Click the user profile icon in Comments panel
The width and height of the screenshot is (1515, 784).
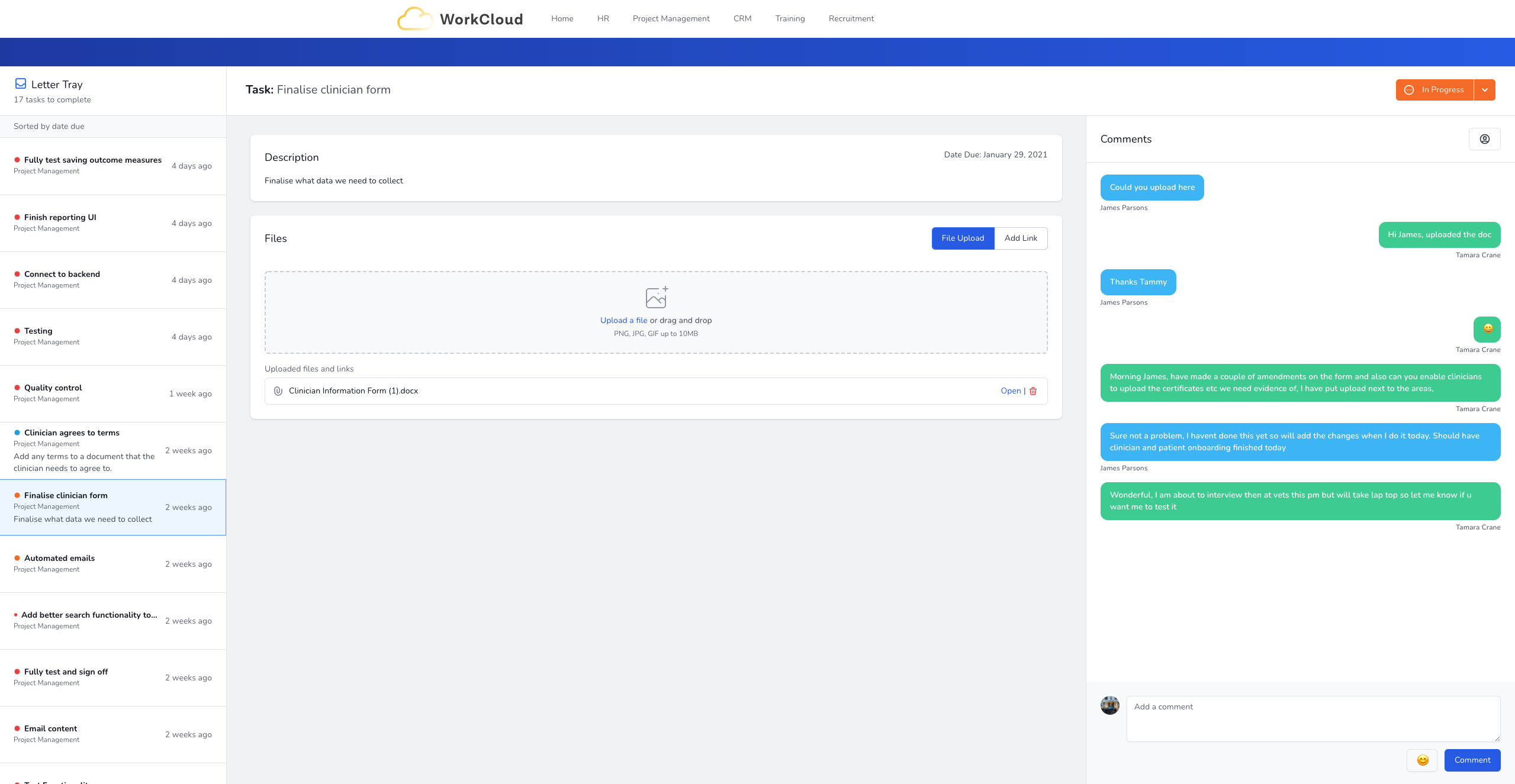point(1485,138)
